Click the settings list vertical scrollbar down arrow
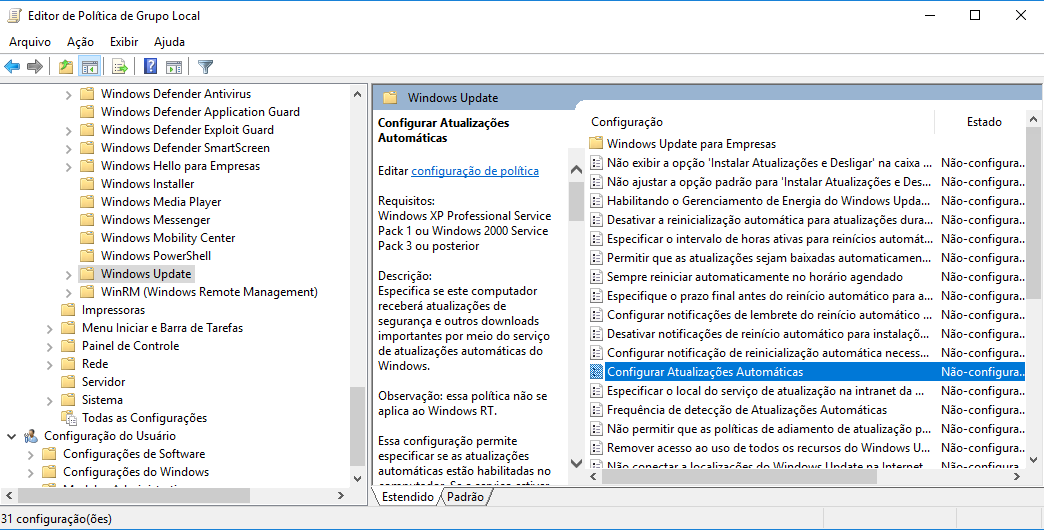The height and width of the screenshot is (530, 1044). (x=1033, y=459)
